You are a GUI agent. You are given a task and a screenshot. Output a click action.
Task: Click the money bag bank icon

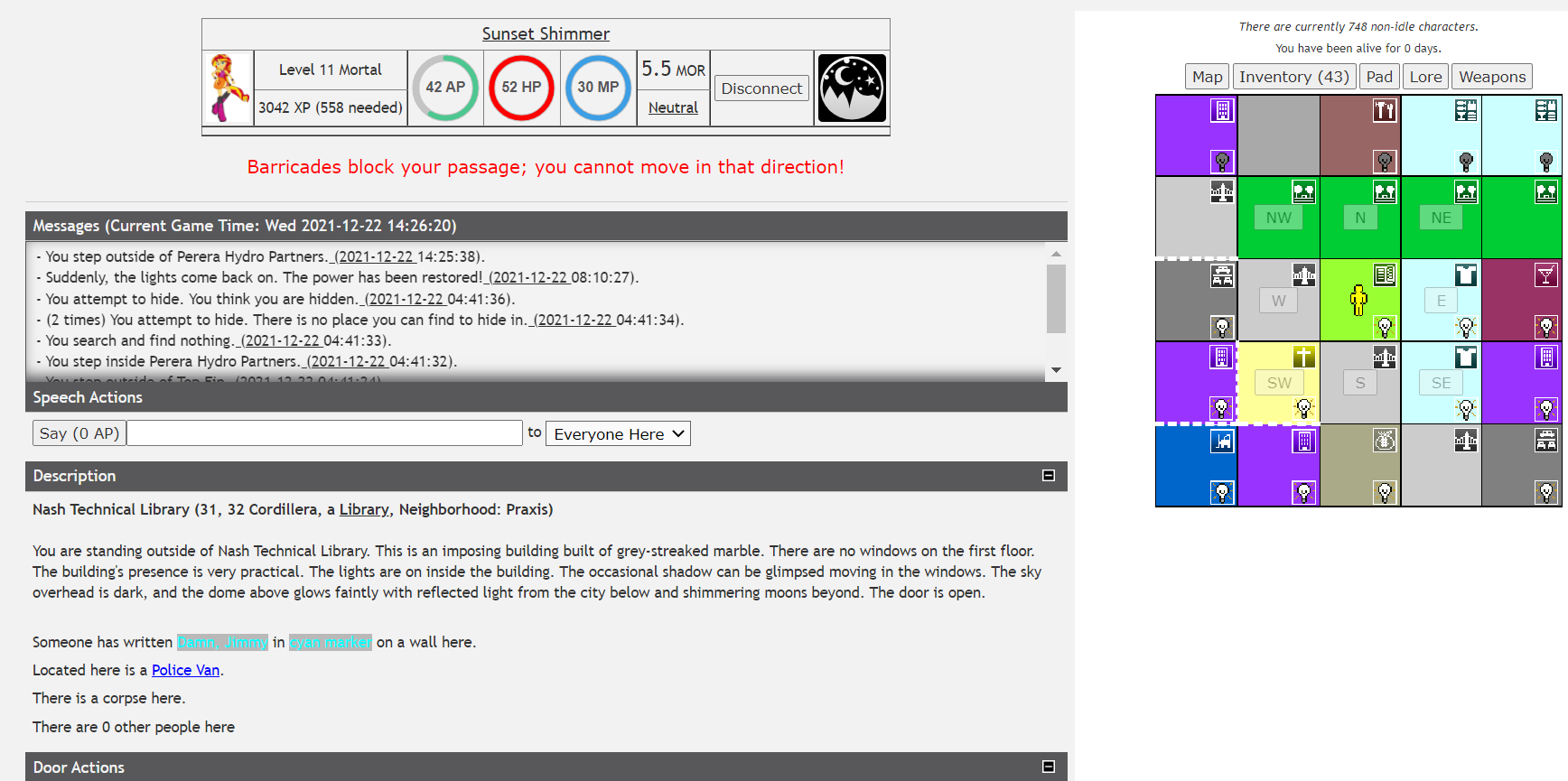point(1384,441)
